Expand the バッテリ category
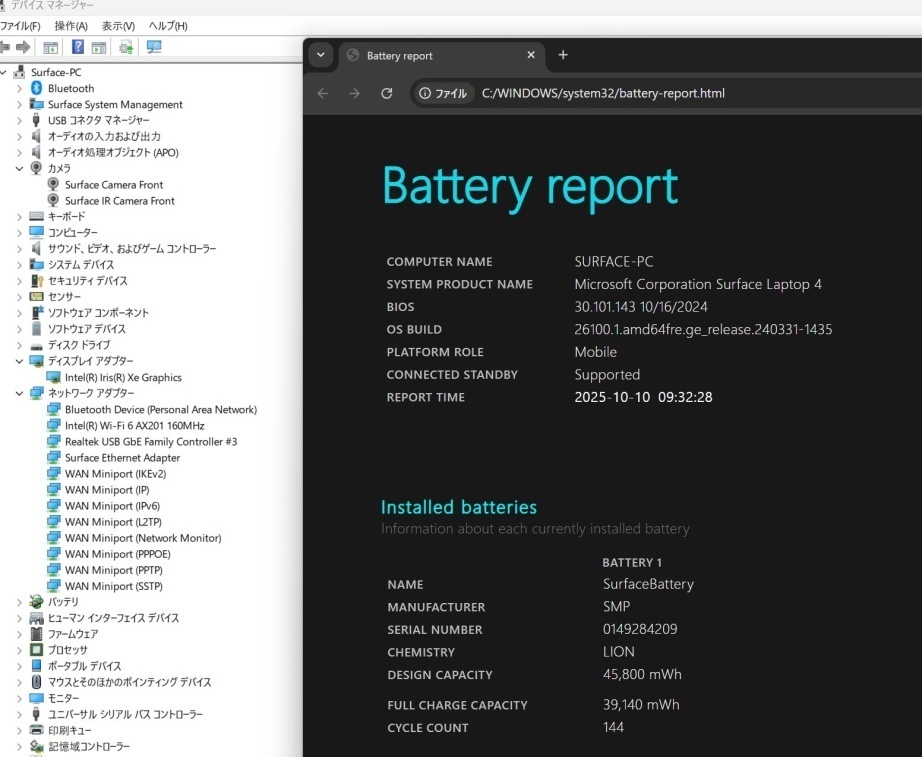 [x=19, y=602]
